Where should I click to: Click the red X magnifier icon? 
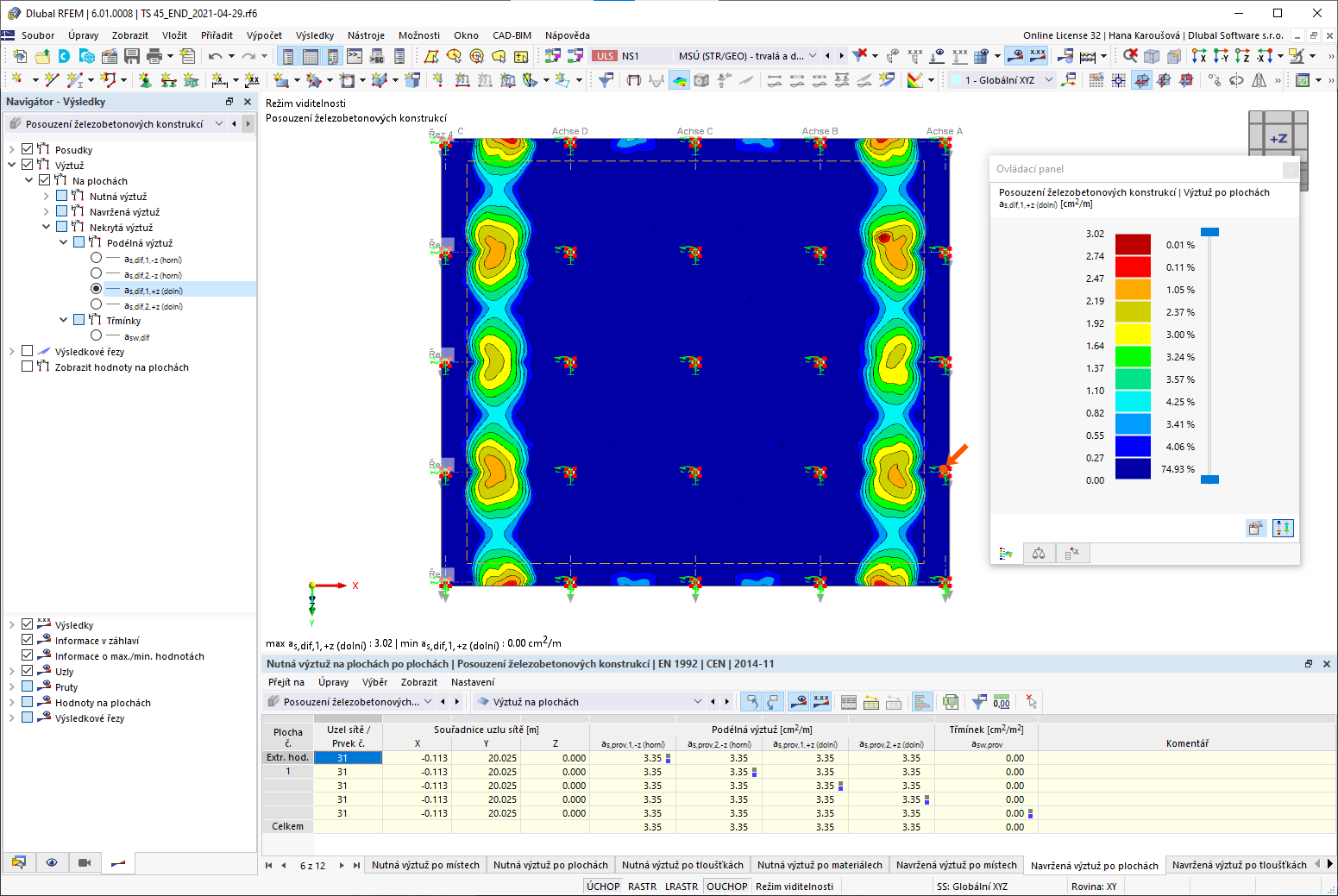(1130, 56)
